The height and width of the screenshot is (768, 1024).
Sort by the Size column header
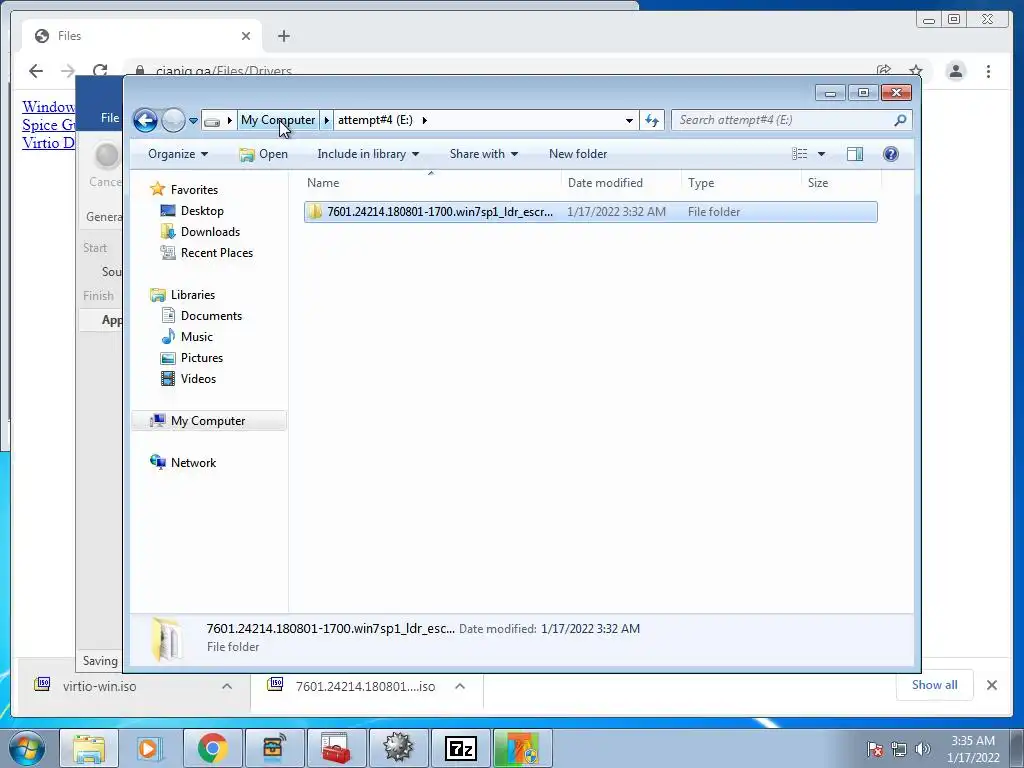coord(841,183)
